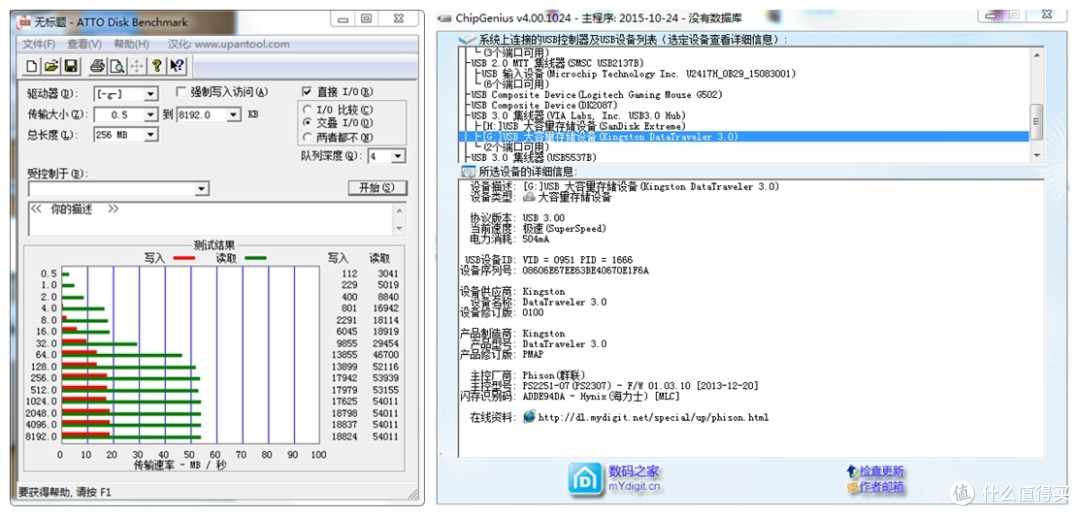The height and width of the screenshot is (516, 1080).
Task: Click the yellow question mark Help icon
Action: tap(156, 66)
